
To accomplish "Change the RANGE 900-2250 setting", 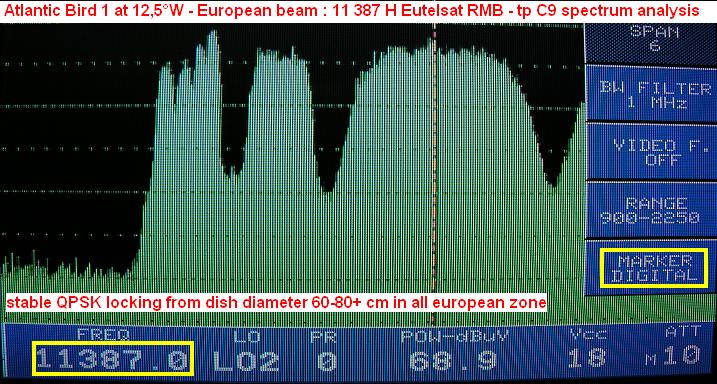I will click(651, 210).
